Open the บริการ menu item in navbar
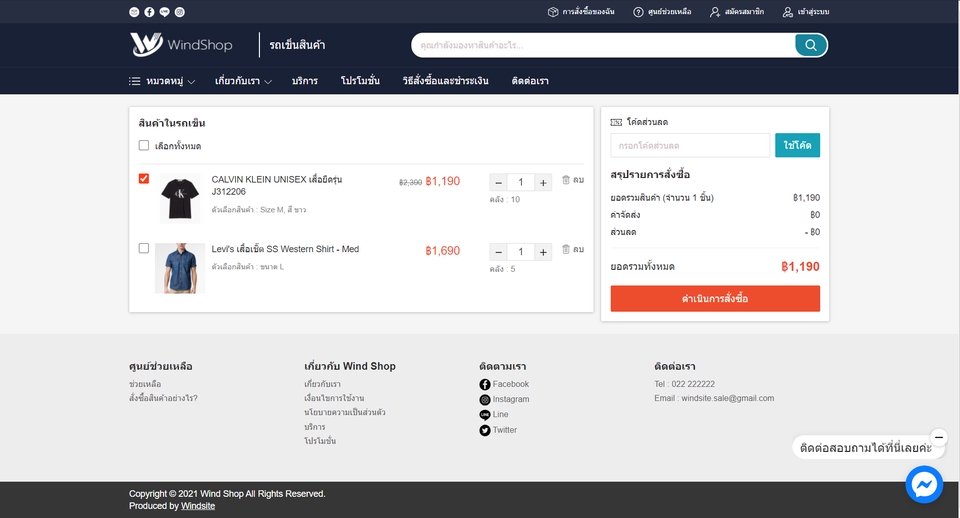The height and width of the screenshot is (518, 960). click(305, 81)
